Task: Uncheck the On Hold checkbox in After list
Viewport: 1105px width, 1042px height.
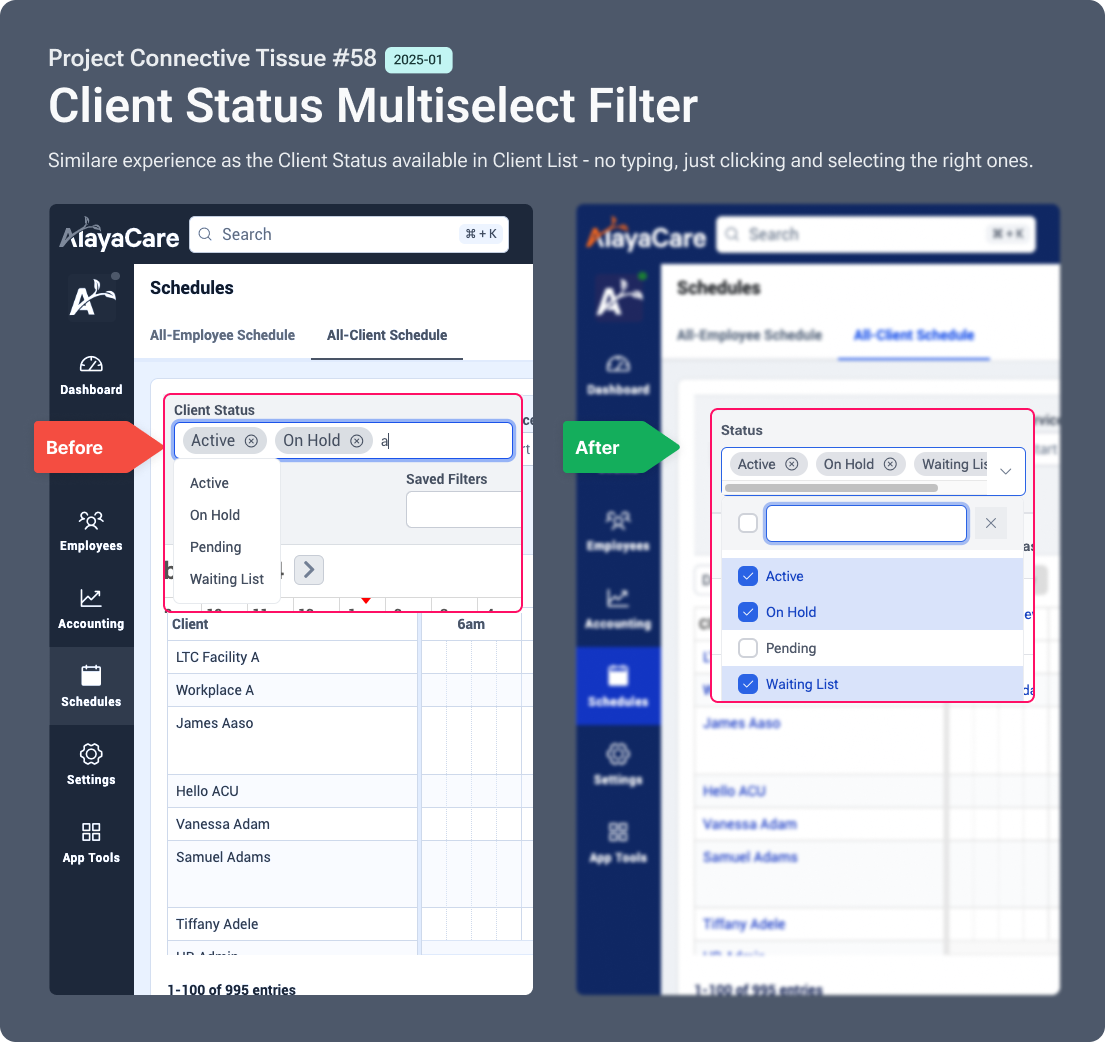Action: [748, 612]
